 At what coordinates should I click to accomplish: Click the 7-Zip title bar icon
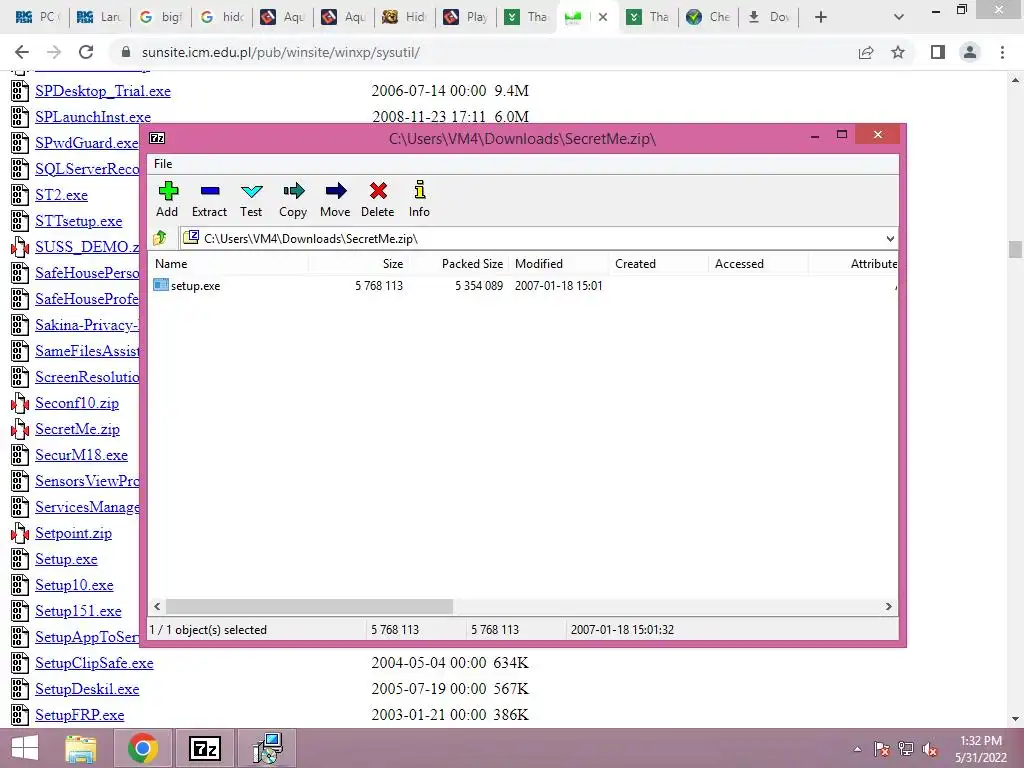pyautogui.click(x=157, y=138)
